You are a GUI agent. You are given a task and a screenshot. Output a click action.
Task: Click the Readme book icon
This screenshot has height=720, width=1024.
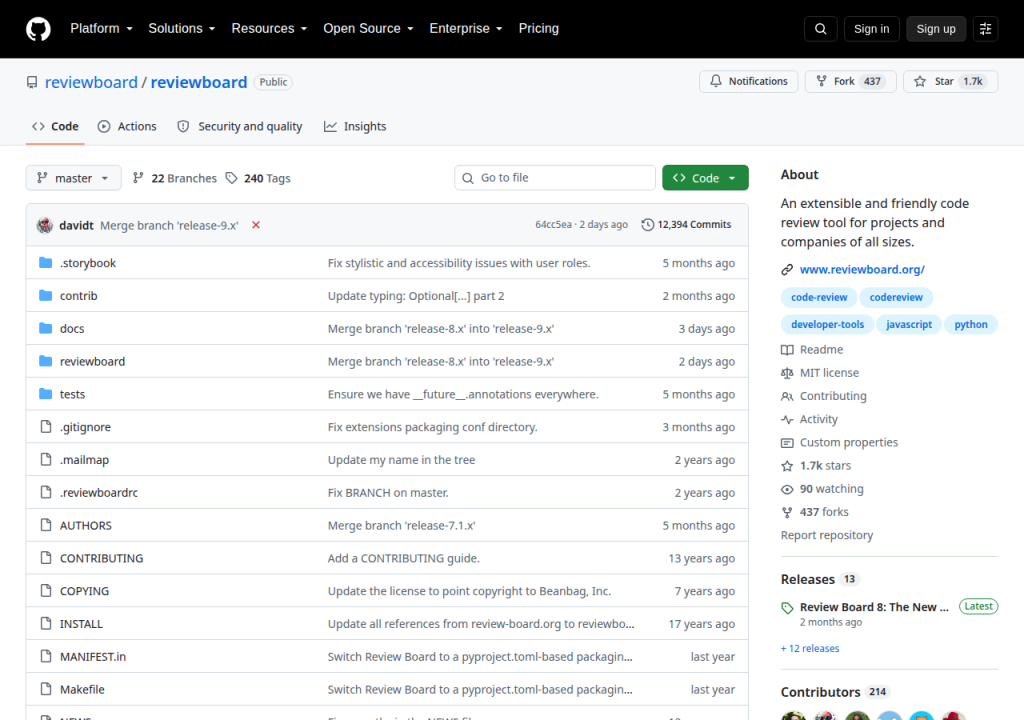click(x=787, y=350)
